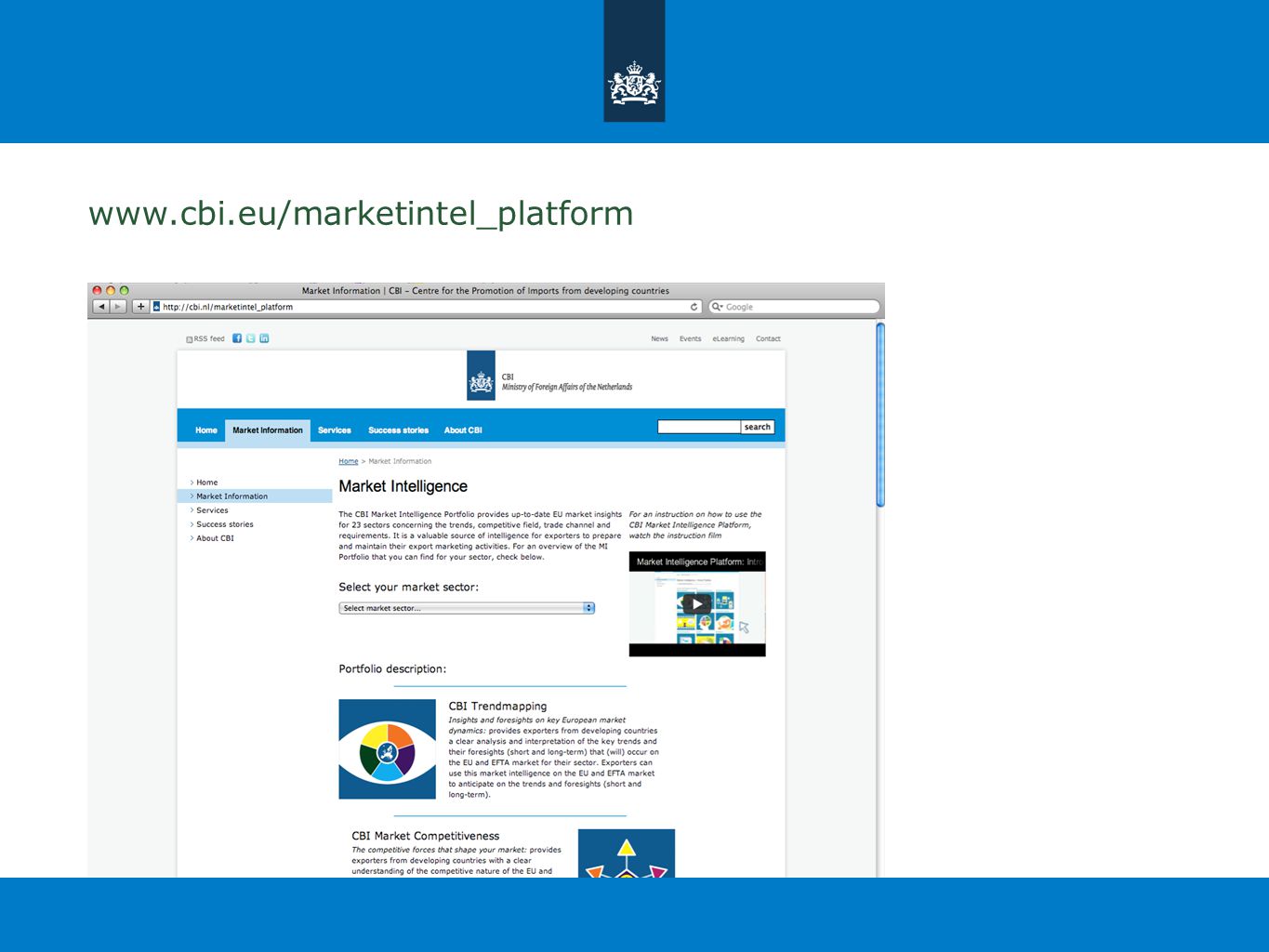
Task: Select Home in the left sidebar
Action: (206, 483)
